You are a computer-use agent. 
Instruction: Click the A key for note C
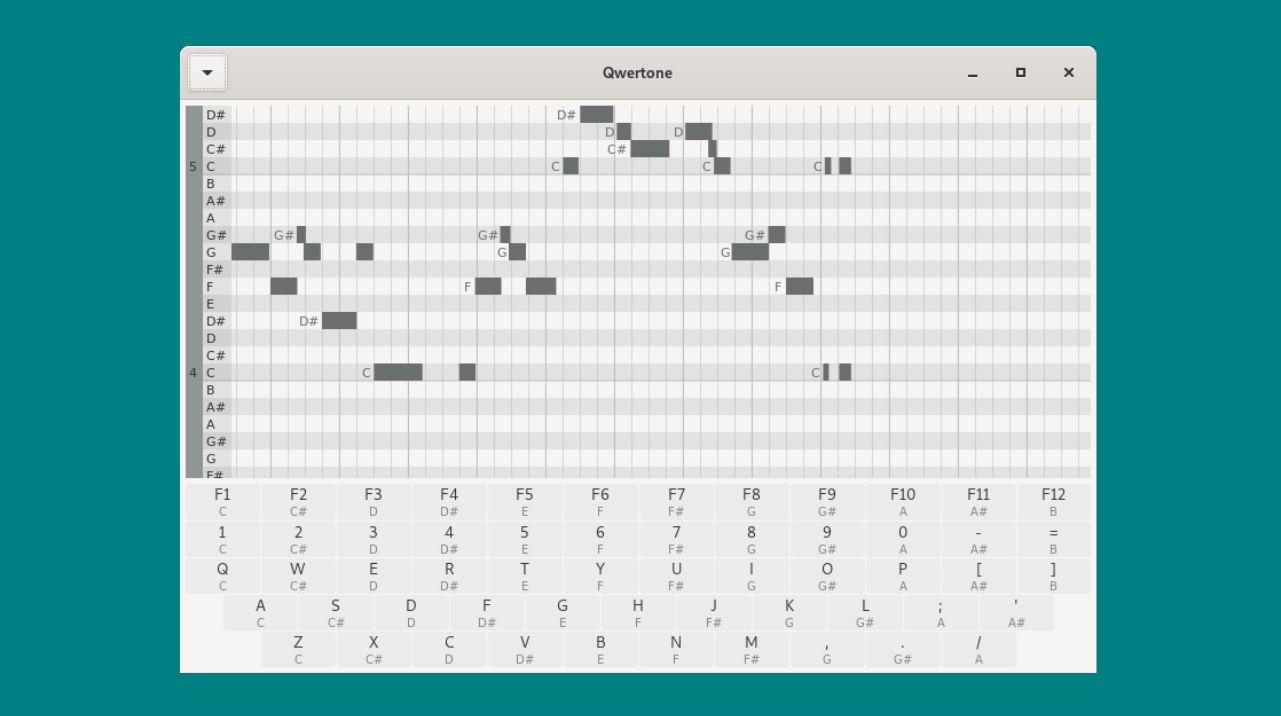(x=260, y=613)
